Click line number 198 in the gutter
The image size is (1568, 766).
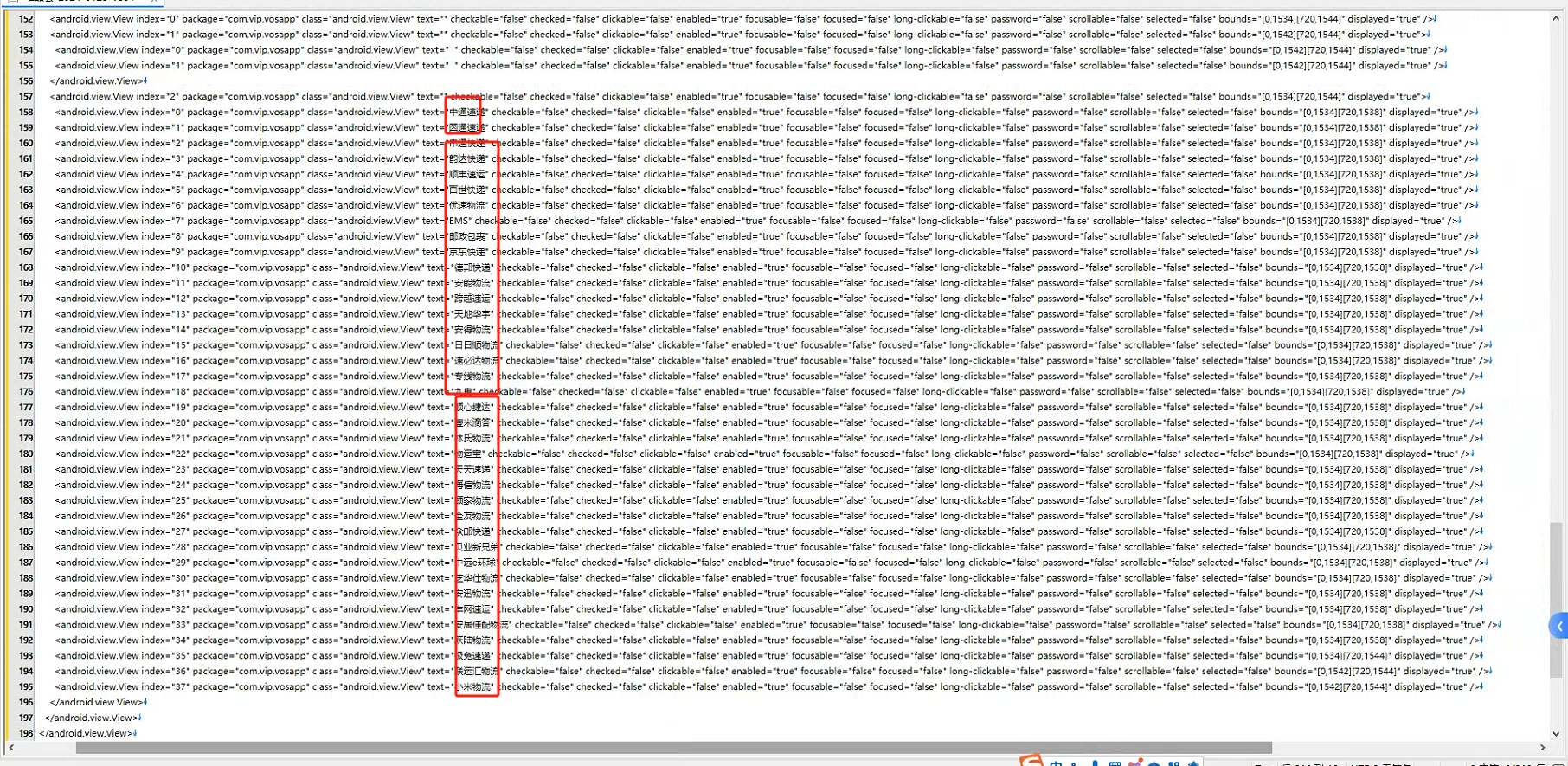coord(26,733)
